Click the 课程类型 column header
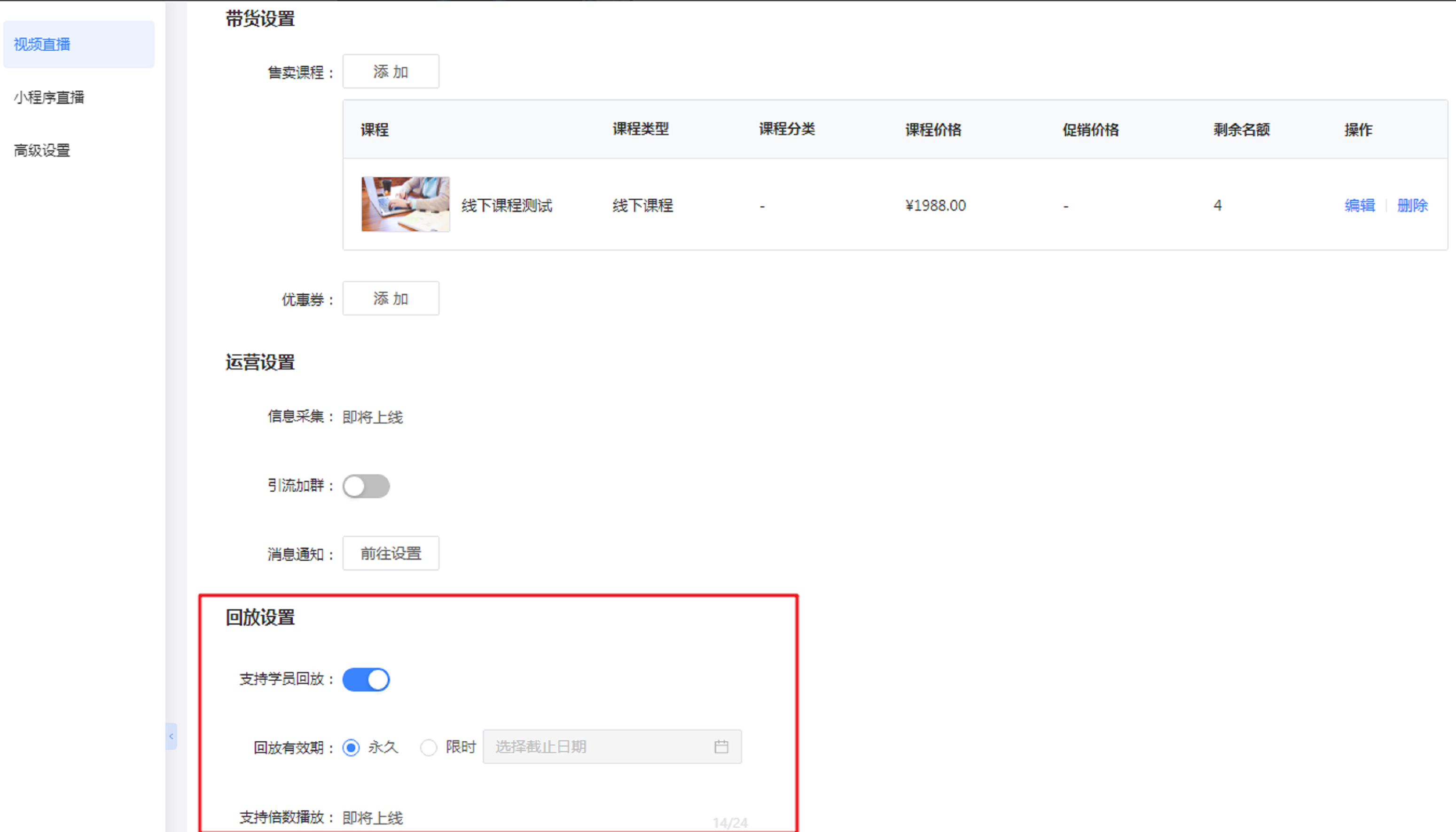 [640, 129]
